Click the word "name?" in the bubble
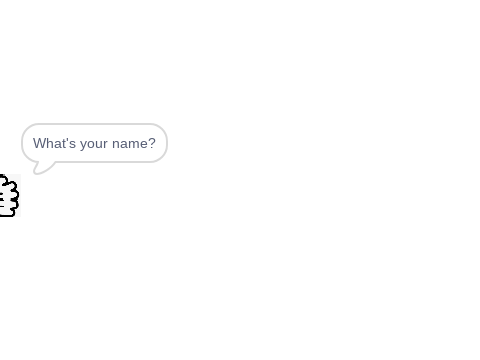Image resolution: width=480 pixels, height=360 pixels. (134, 143)
